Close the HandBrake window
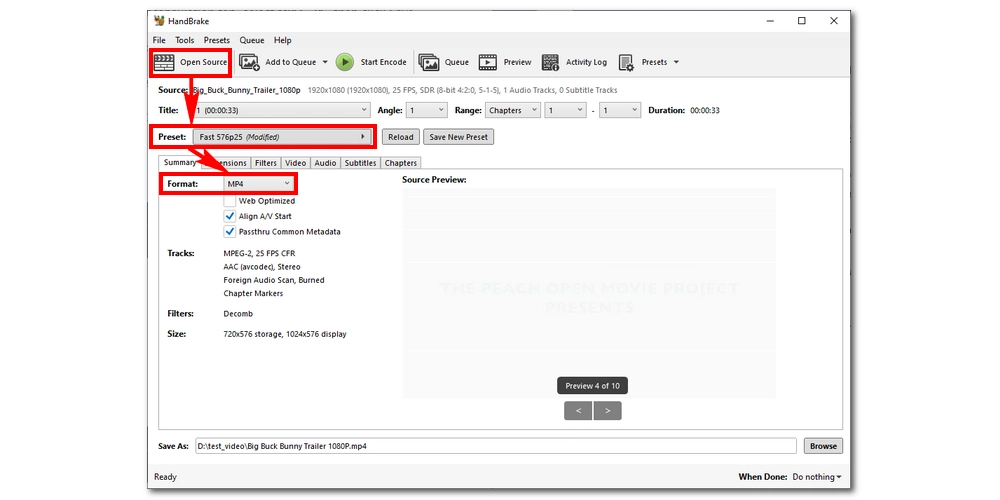Screen dimensions: 1000x500 (834, 20)
